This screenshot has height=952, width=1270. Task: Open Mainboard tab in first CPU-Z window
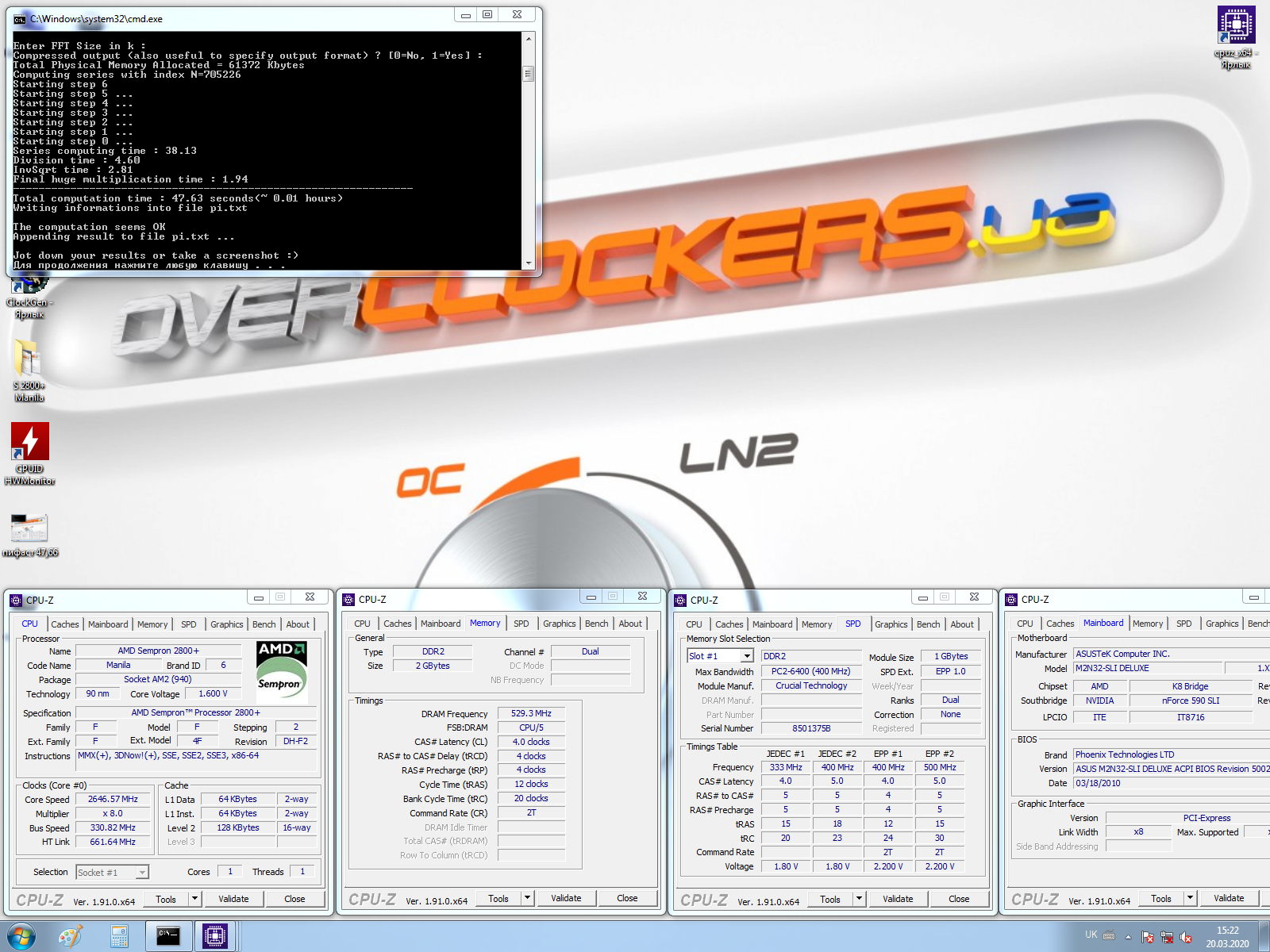tap(108, 624)
